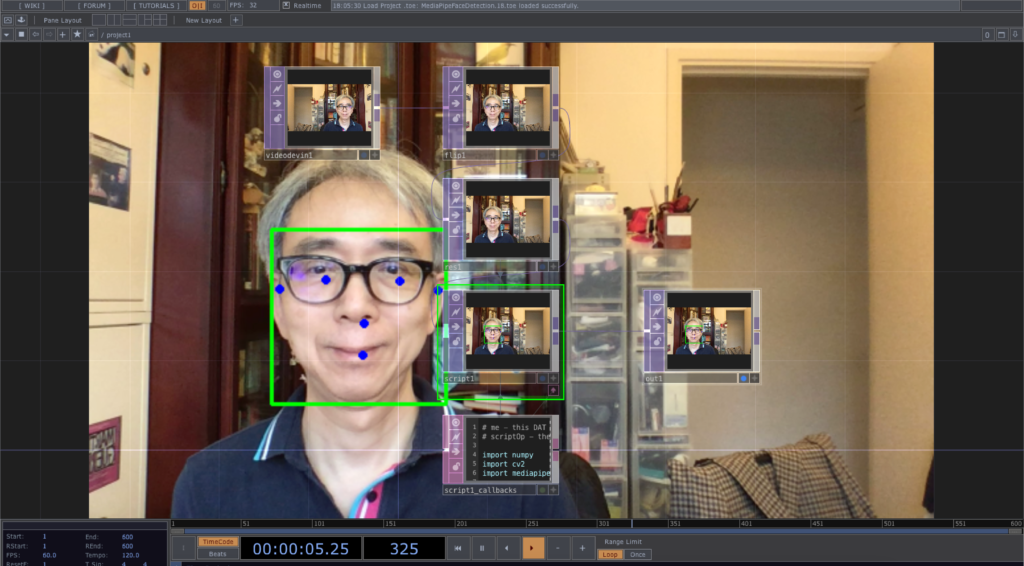This screenshot has width=1024, height=566.
Task: Open the WIKI link
Action: 31,5
